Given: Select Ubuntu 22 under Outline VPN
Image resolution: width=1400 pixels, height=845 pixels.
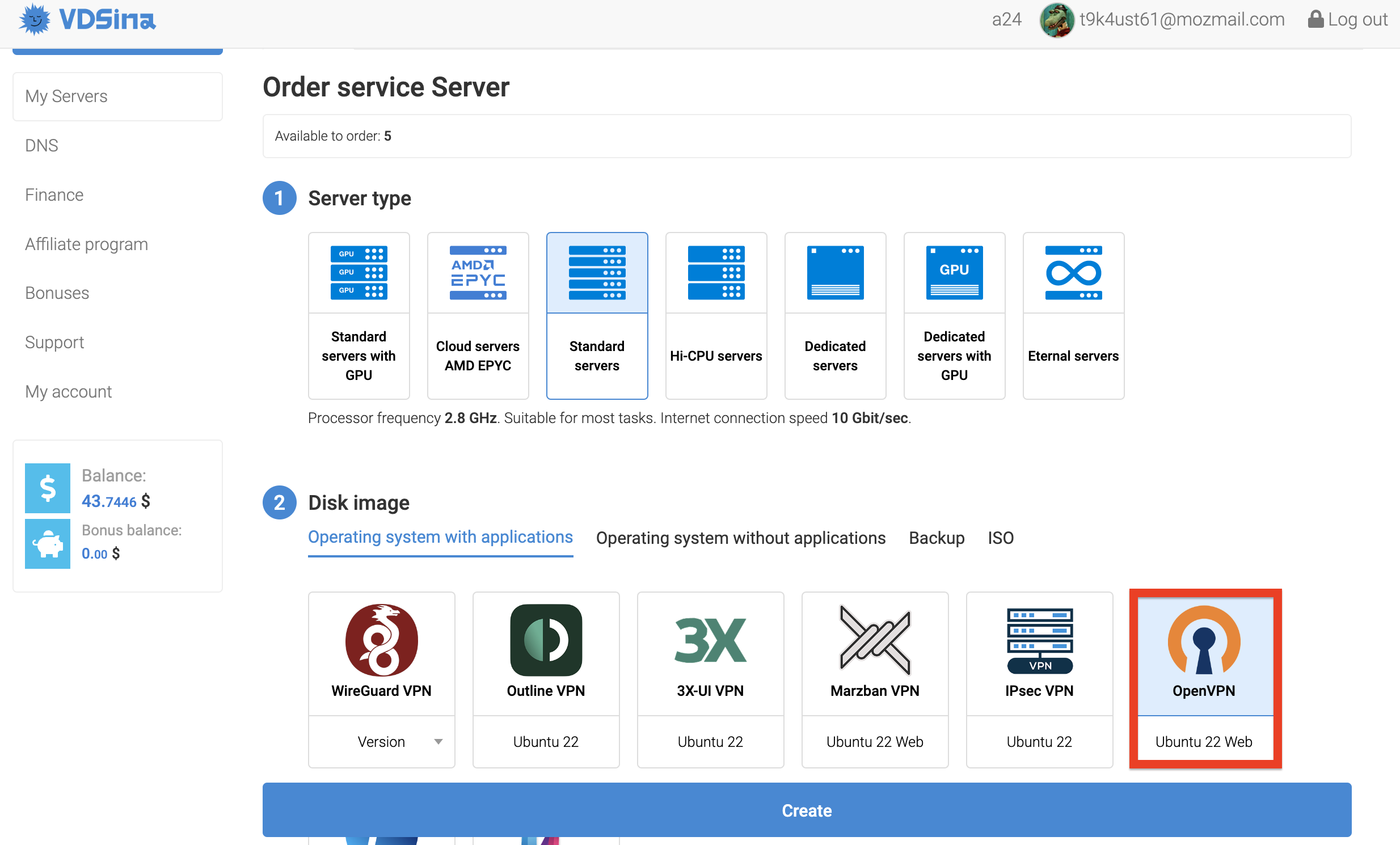Looking at the screenshot, I should coord(546,742).
